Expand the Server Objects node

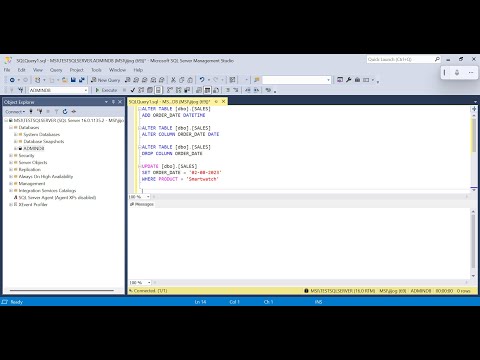(11, 162)
